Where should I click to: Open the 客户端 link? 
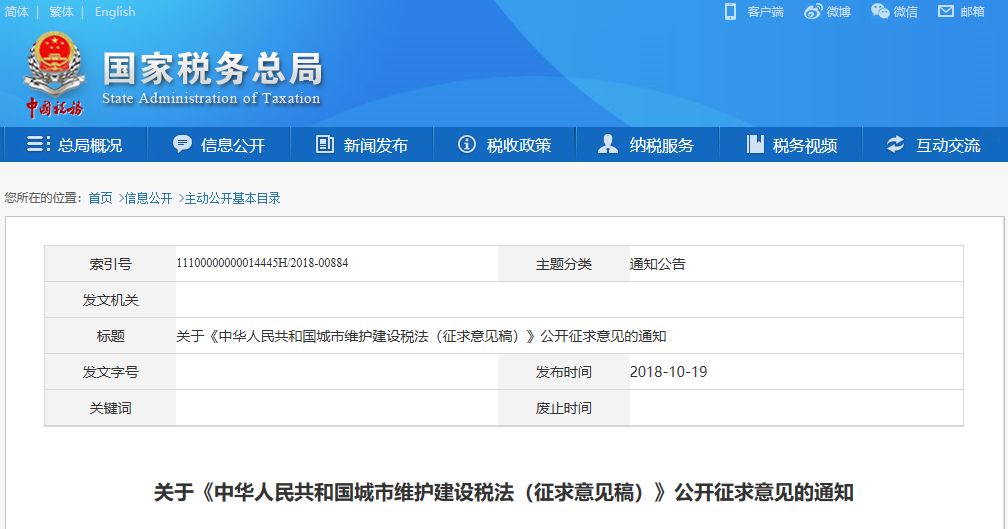pyautogui.click(x=765, y=12)
